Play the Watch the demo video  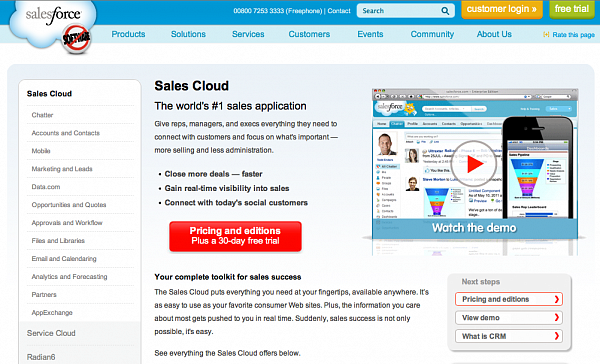tap(474, 164)
